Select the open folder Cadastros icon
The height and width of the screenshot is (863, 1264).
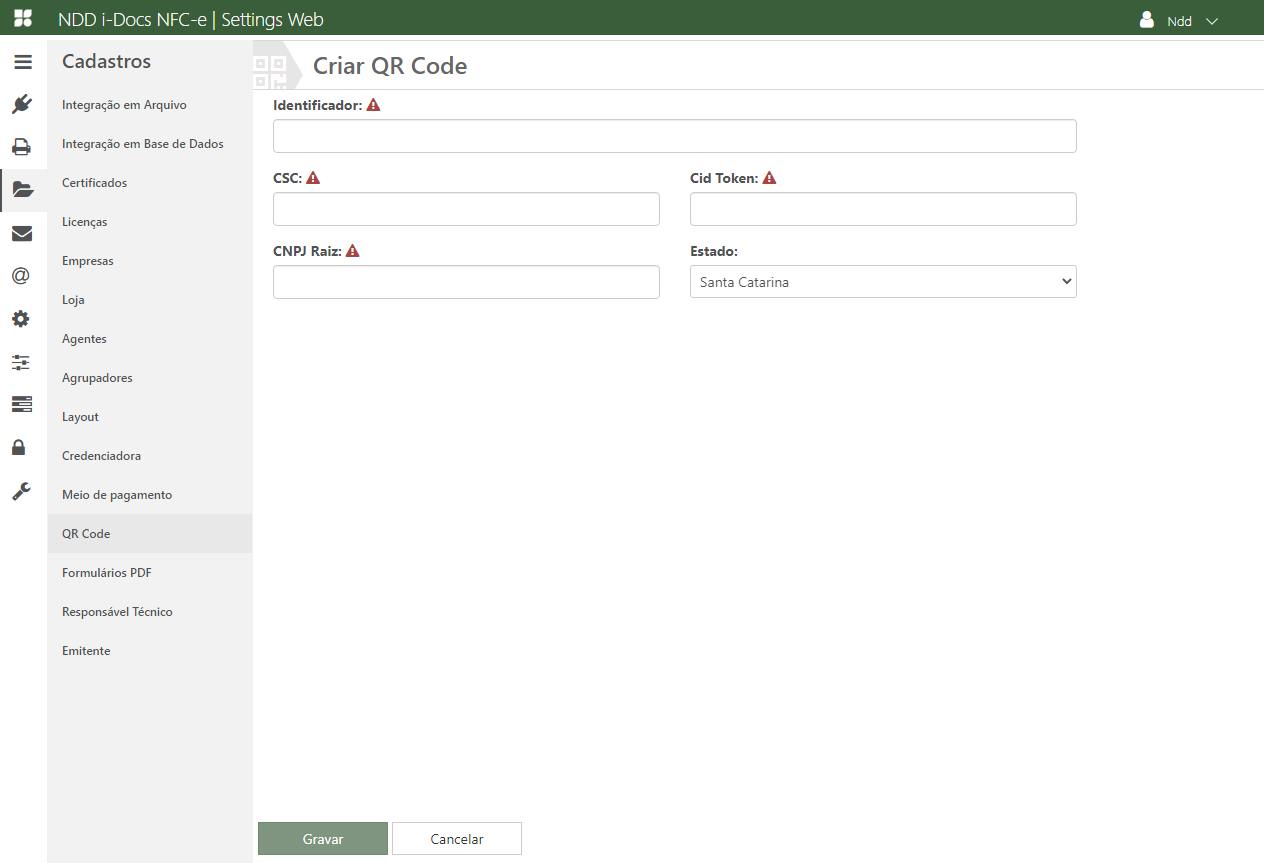coord(22,190)
